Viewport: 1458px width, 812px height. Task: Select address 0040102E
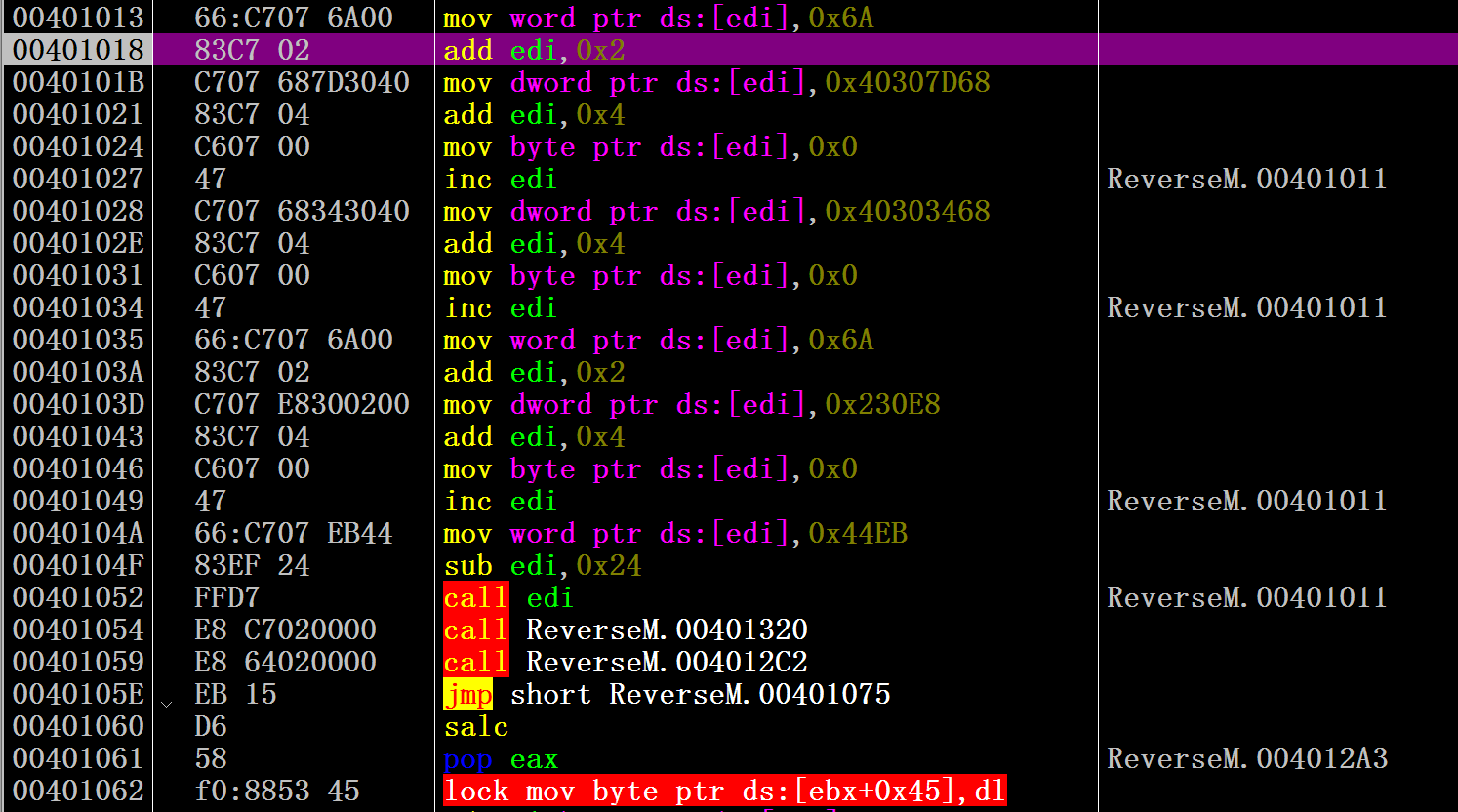tap(78, 243)
